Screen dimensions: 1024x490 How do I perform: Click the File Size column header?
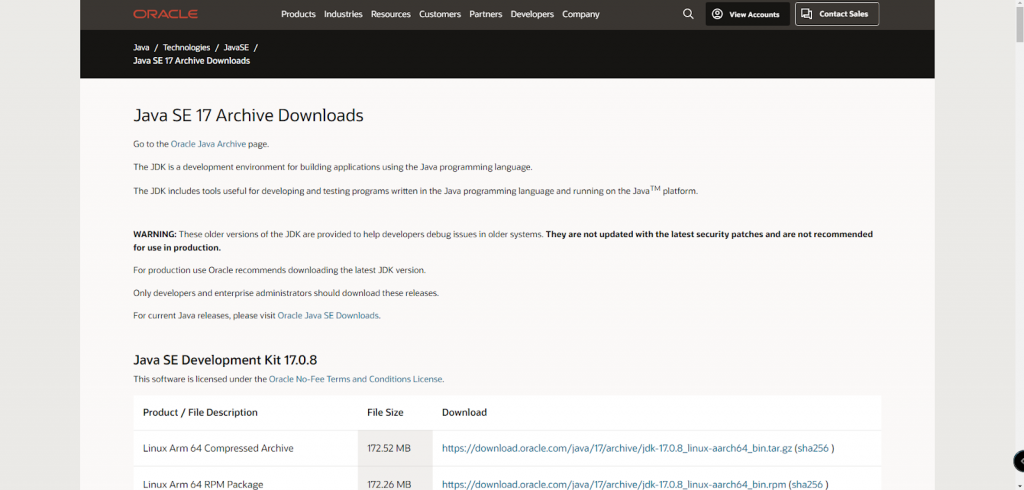point(385,412)
